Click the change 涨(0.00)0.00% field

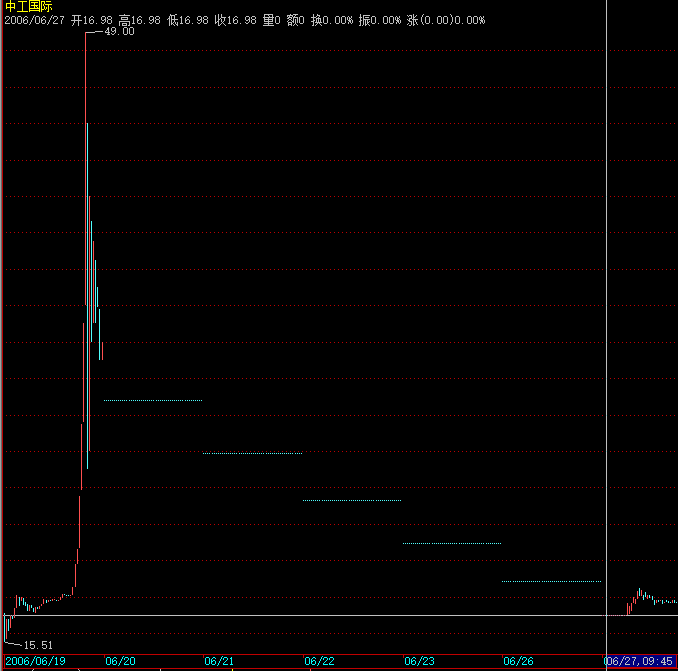tap(447, 20)
